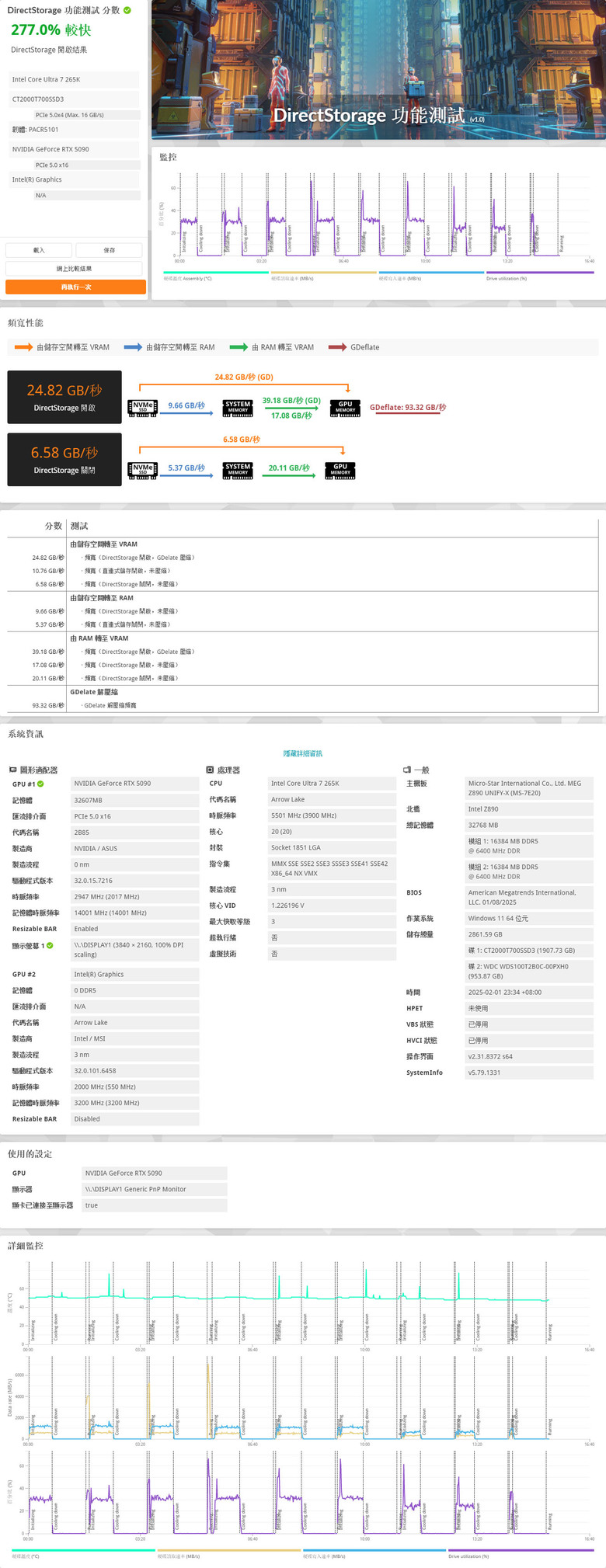This screenshot has width=606, height=1568.
Task: Click the Windows 11 64 位元 operating system value
Action: point(530,918)
